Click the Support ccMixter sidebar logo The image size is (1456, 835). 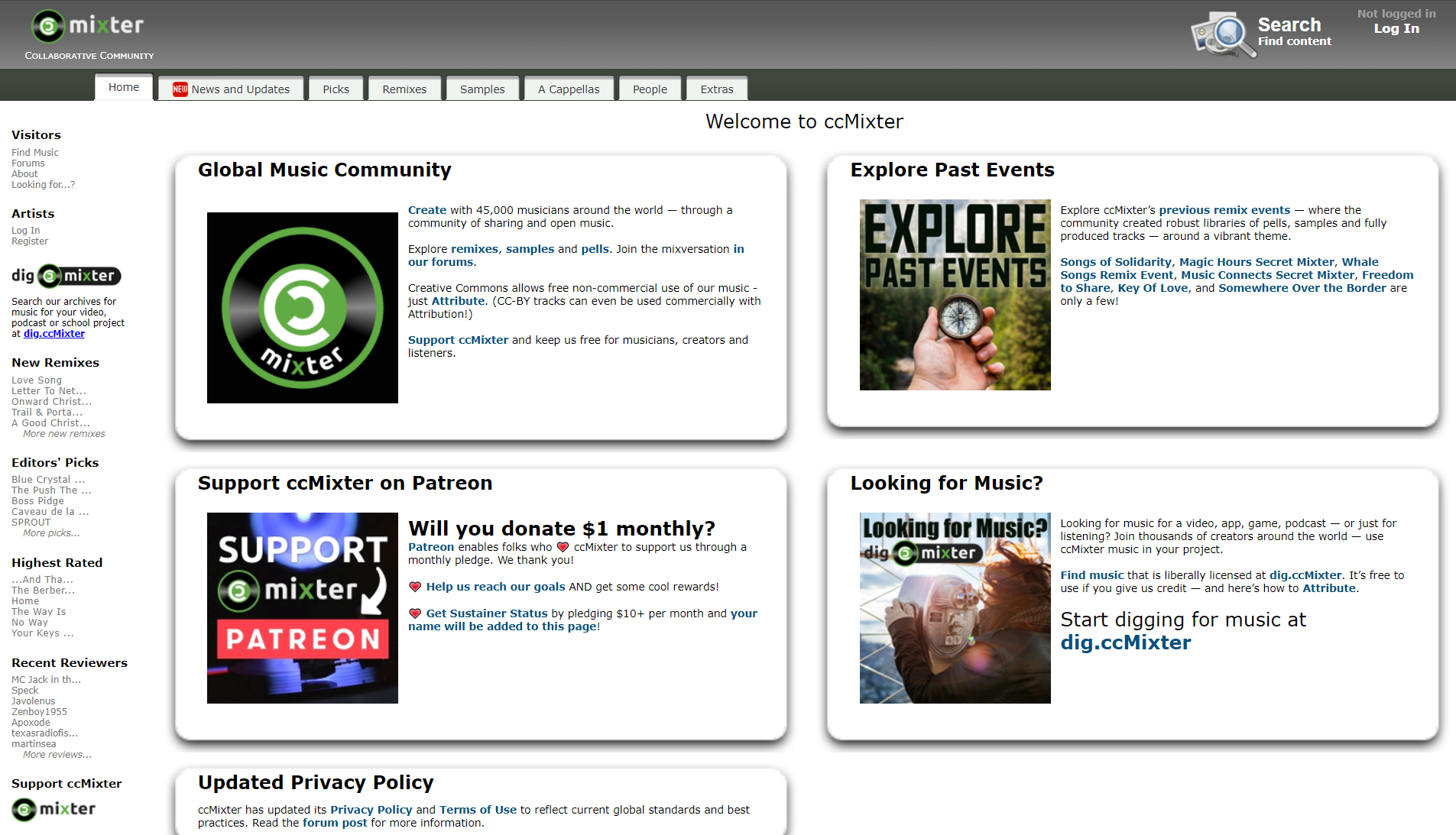coord(54,809)
